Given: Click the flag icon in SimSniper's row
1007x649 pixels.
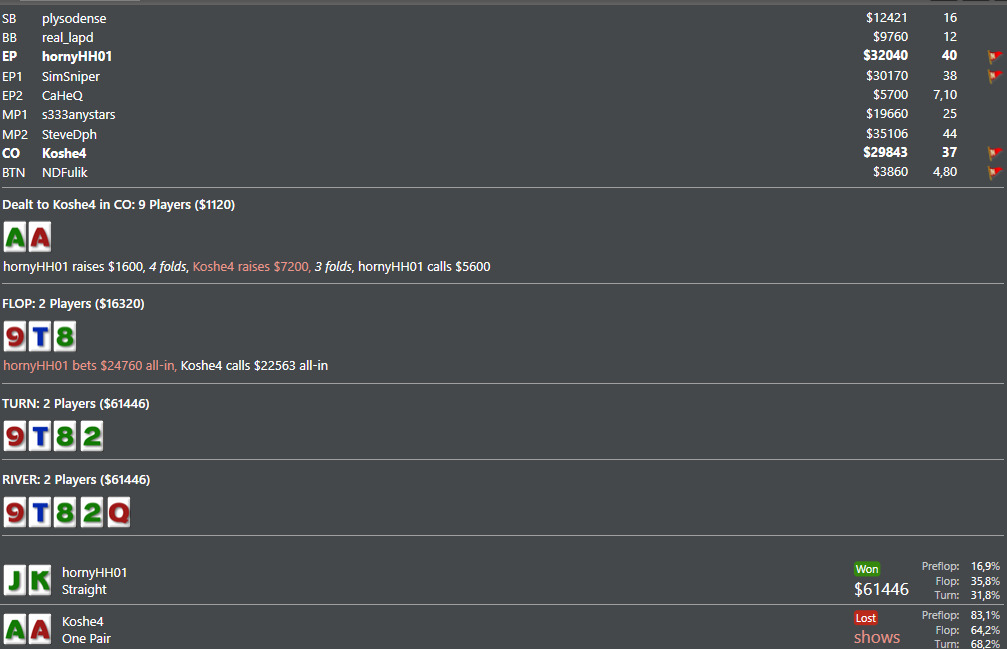Looking at the screenshot, I should (995, 76).
